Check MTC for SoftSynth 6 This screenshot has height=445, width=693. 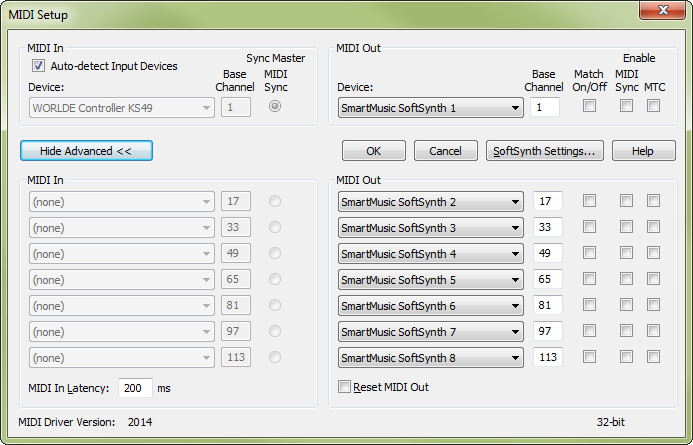(654, 305)
